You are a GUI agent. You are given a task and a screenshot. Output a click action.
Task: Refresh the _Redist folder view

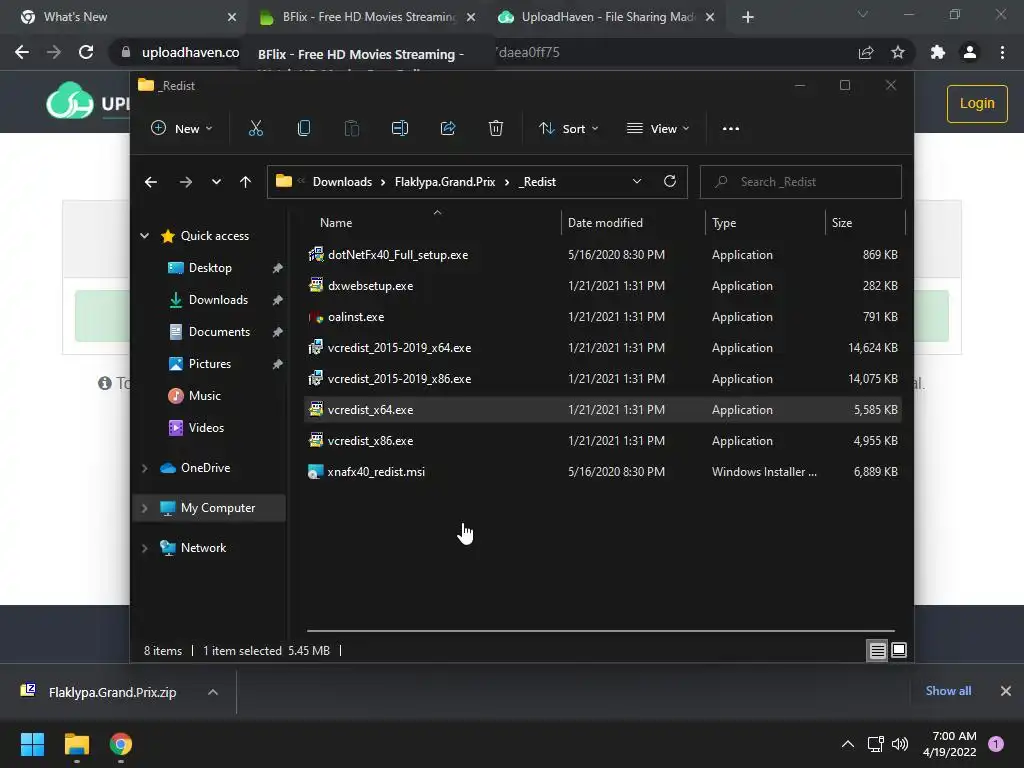670,182
